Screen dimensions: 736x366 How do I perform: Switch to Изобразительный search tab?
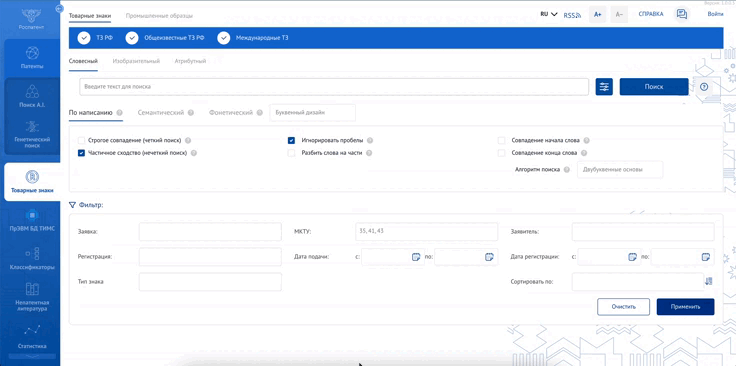tap(136, 61)
